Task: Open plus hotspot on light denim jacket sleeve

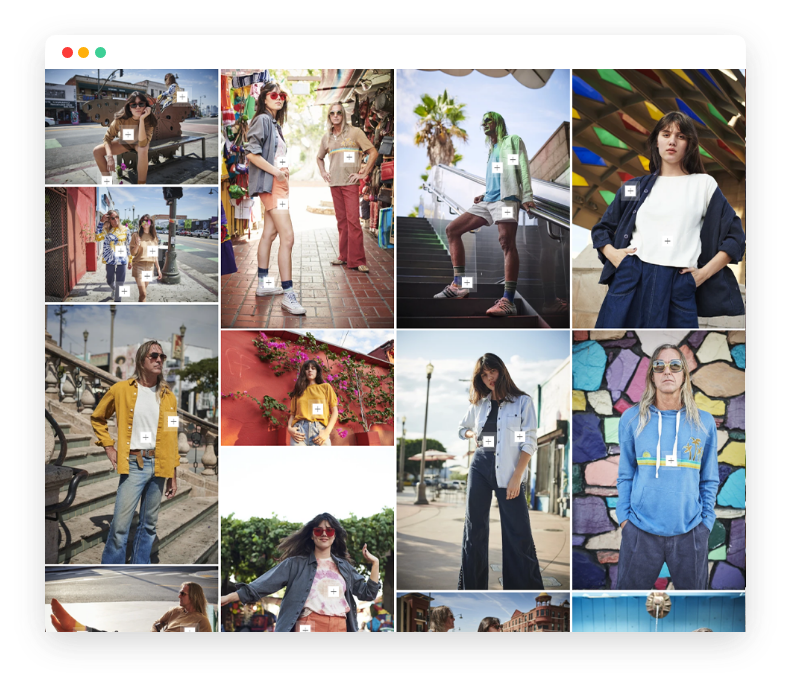Action: [x=520, y=436]
